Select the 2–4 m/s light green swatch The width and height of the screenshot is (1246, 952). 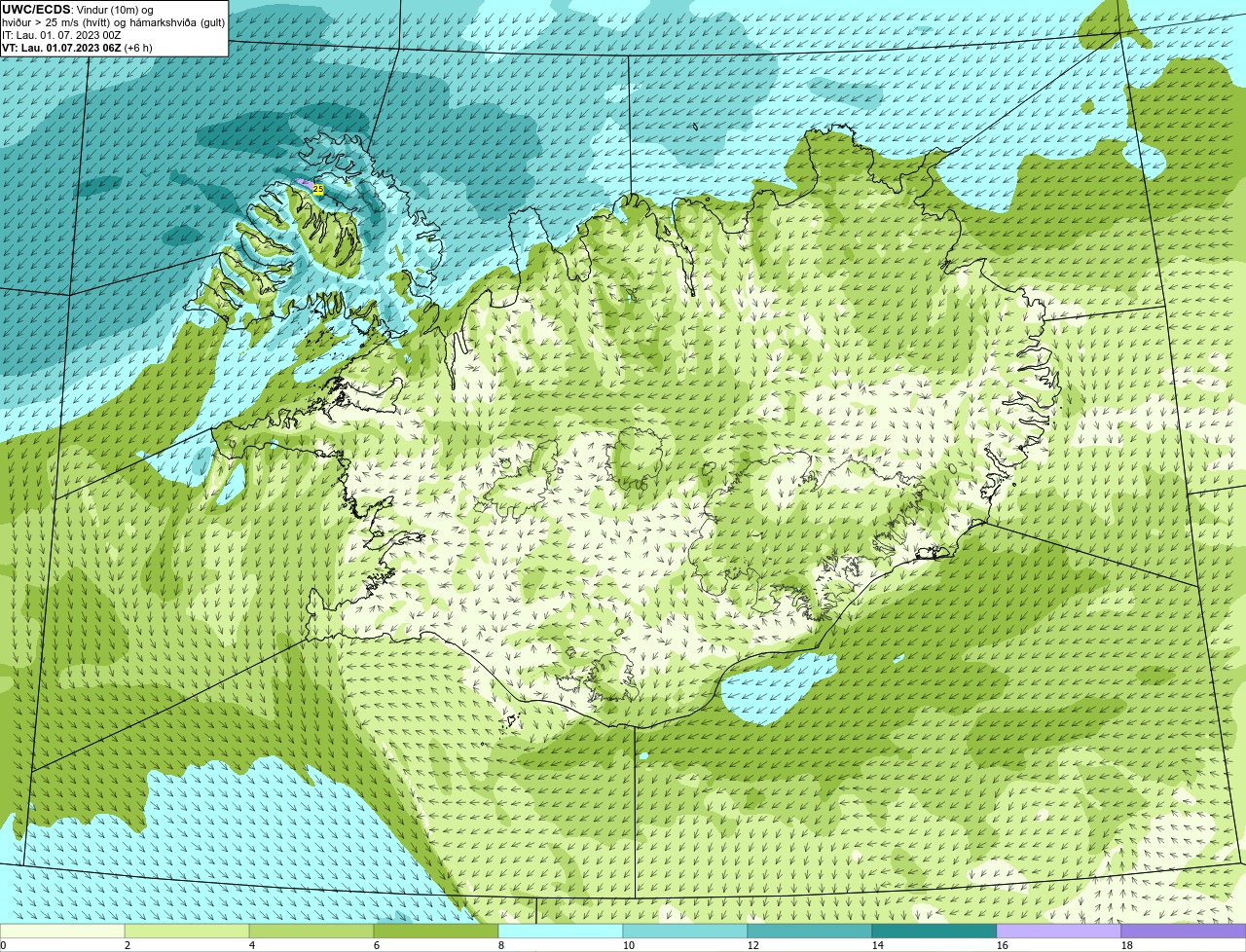pyautogui.click(x=187, y=932)
